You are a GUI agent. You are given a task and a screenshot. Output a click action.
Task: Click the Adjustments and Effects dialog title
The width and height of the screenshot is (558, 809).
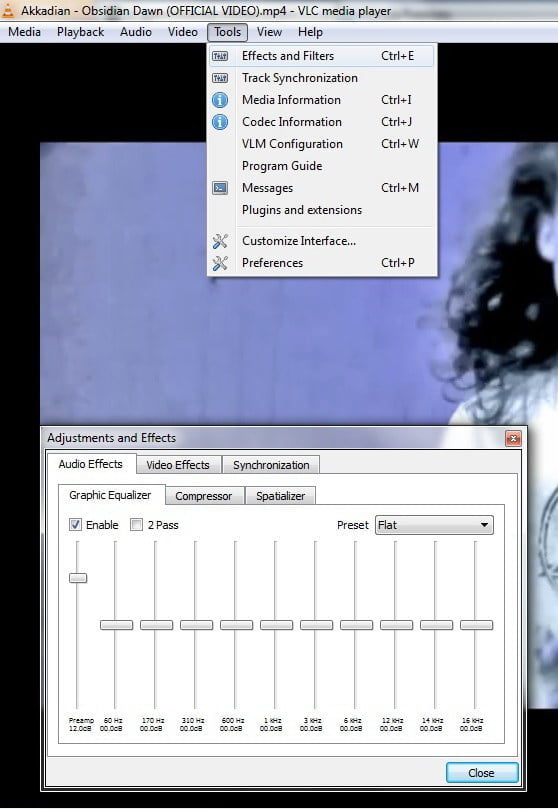coord(111,438)
